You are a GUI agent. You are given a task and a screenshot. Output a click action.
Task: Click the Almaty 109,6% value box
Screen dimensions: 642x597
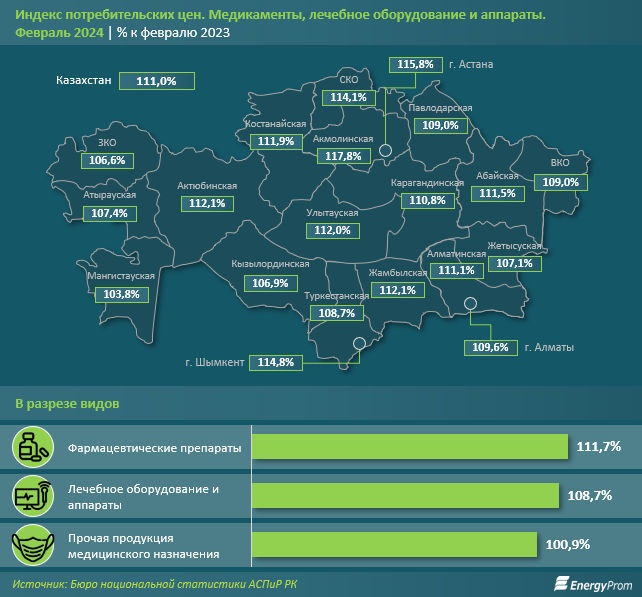487,347
